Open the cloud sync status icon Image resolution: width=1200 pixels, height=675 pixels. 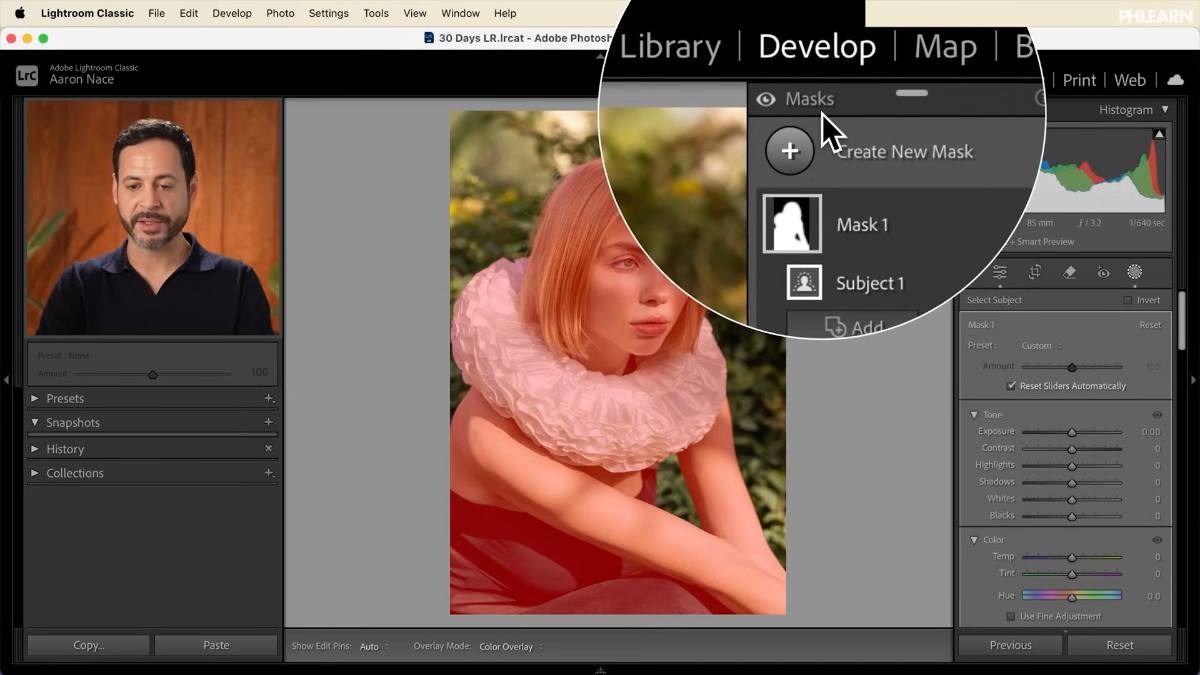tap(1175, 80)
